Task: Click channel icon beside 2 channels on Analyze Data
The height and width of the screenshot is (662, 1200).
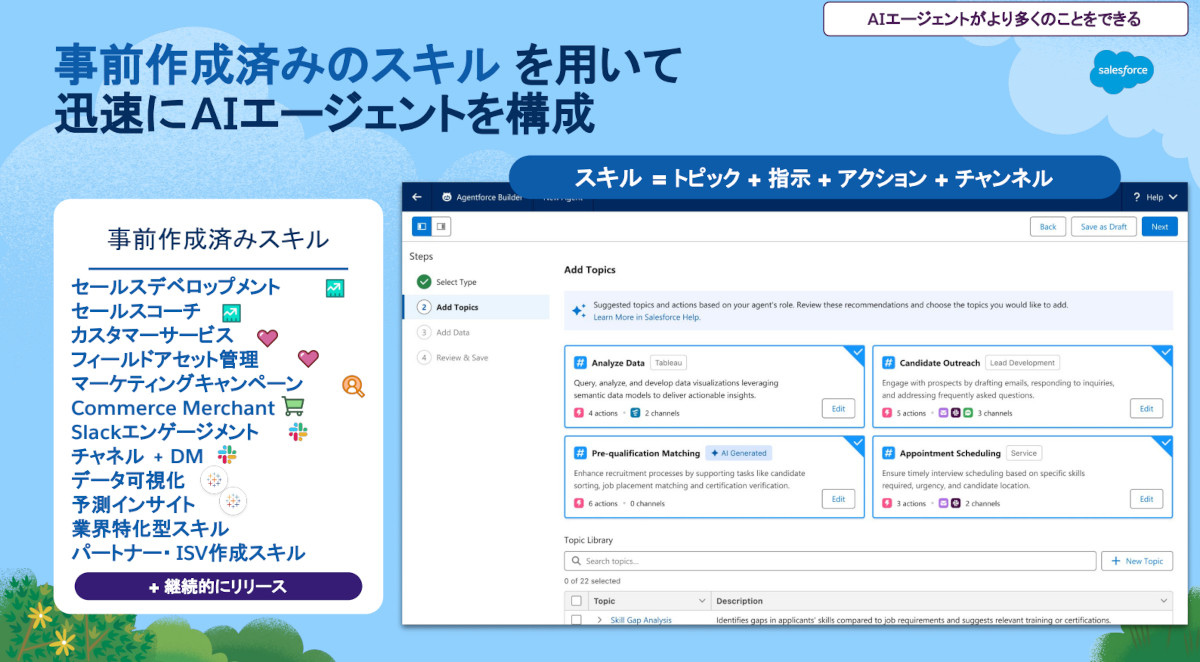Action: point(635,412)
